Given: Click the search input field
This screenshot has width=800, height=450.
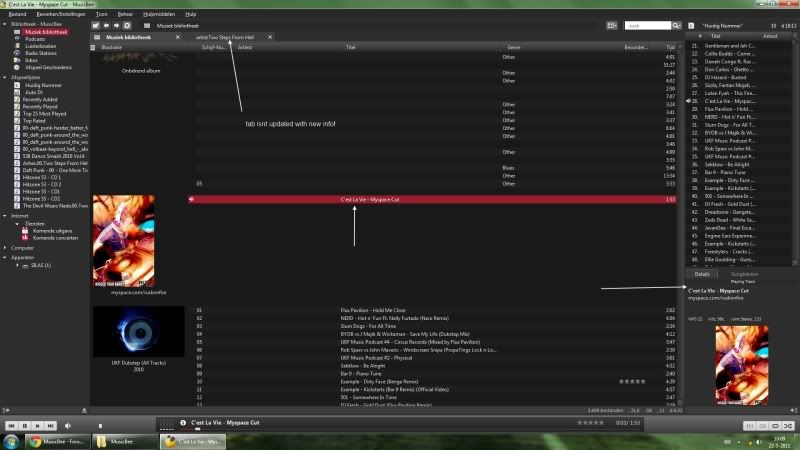Looking at the screenshot, I should [647, 26].
